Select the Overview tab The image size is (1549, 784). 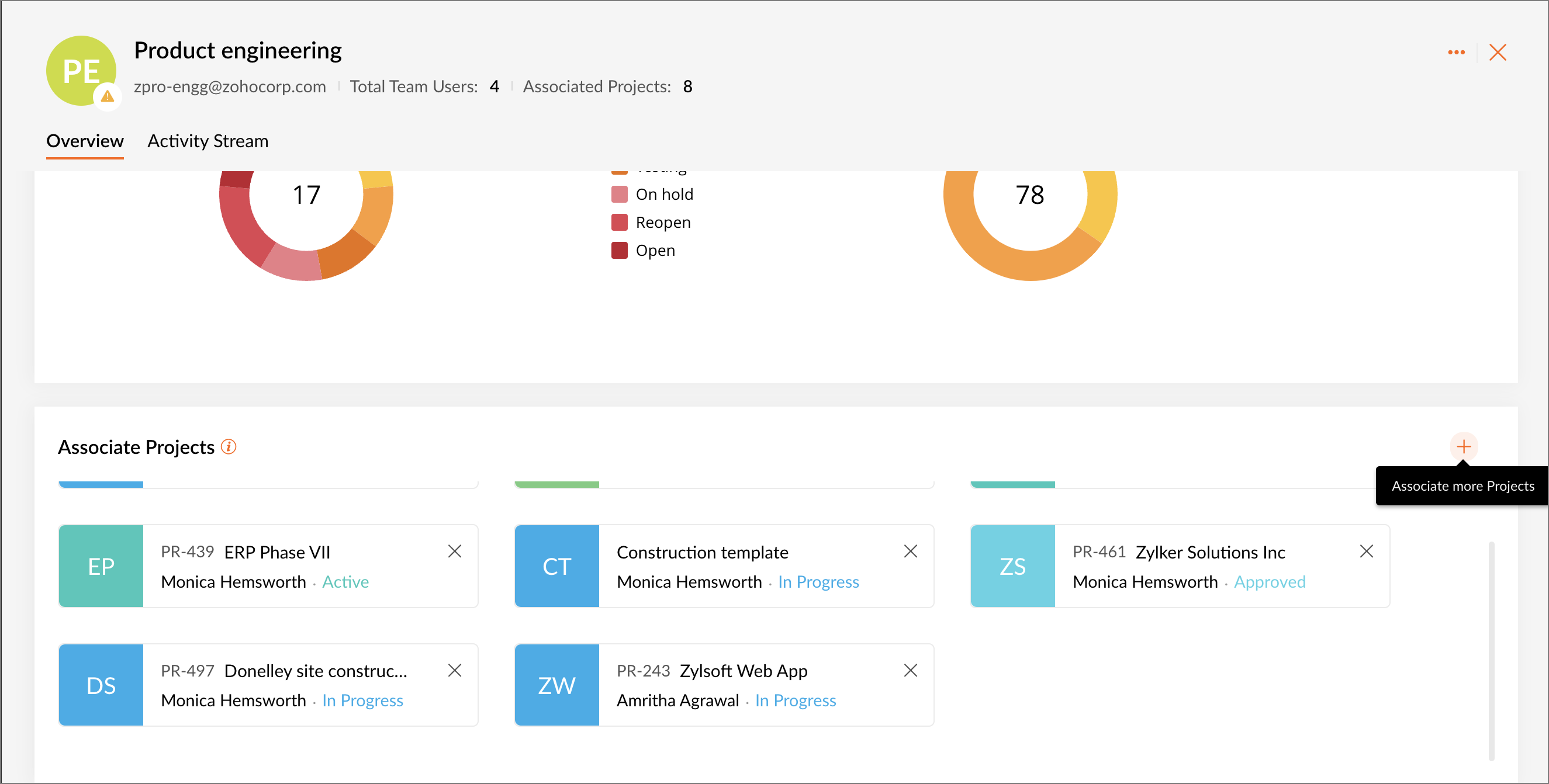pyautogui.click(x=85, y=141)
